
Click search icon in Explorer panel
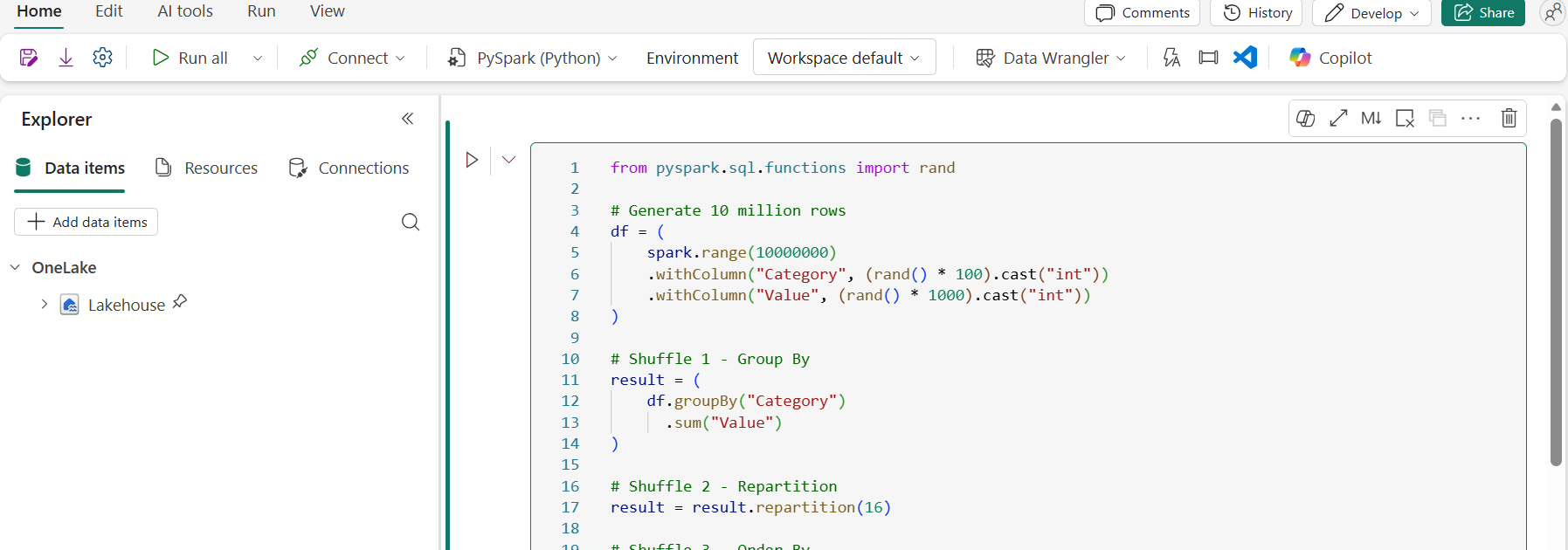point(411,222)
